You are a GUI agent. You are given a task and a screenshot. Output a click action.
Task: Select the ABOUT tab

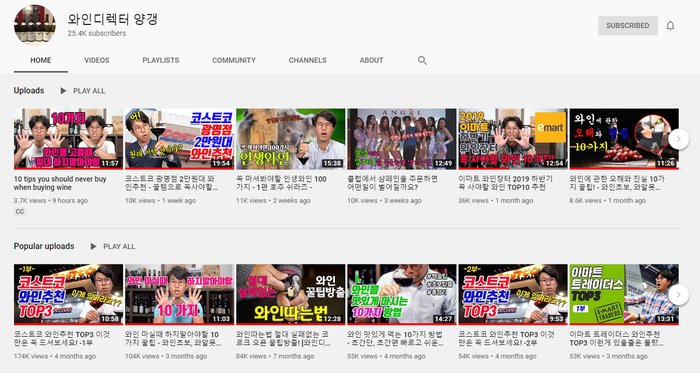coord(371,60)
